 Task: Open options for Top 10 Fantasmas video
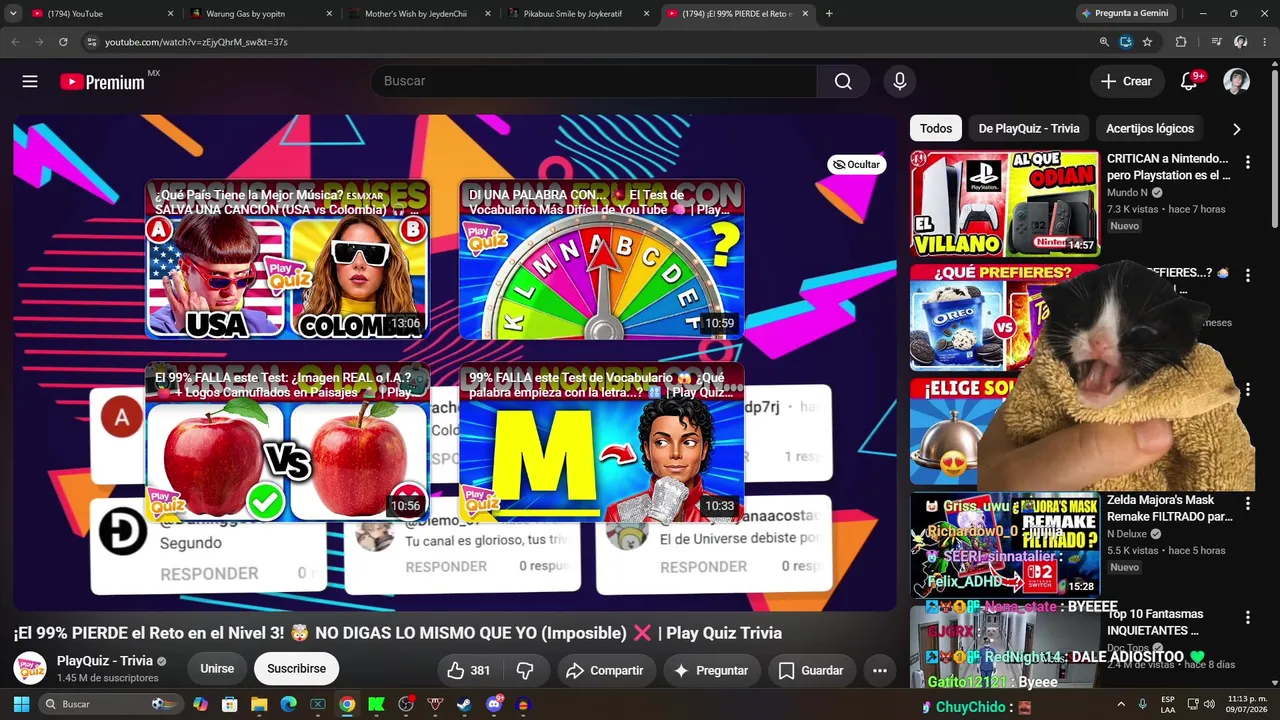coord(1247,618)
